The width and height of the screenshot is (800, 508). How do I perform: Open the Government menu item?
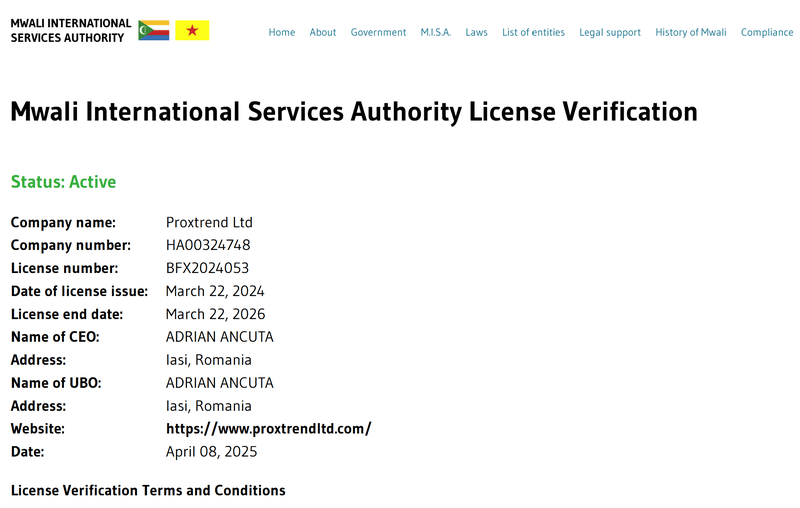tap(378, 32)
